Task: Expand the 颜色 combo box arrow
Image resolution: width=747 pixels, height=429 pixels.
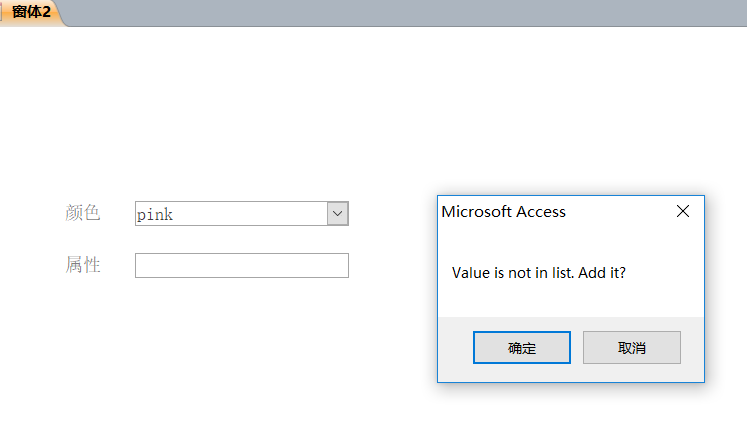Action: [338, 214]
